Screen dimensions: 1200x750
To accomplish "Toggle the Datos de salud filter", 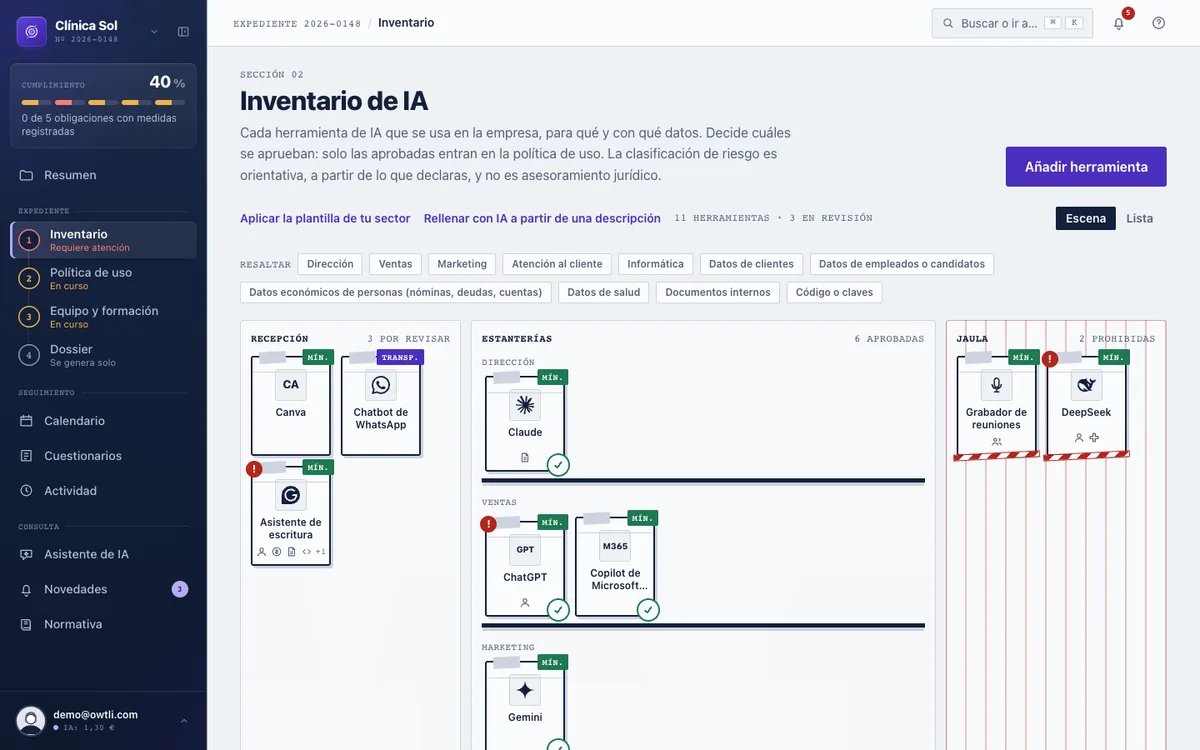I will pos(604,292).
